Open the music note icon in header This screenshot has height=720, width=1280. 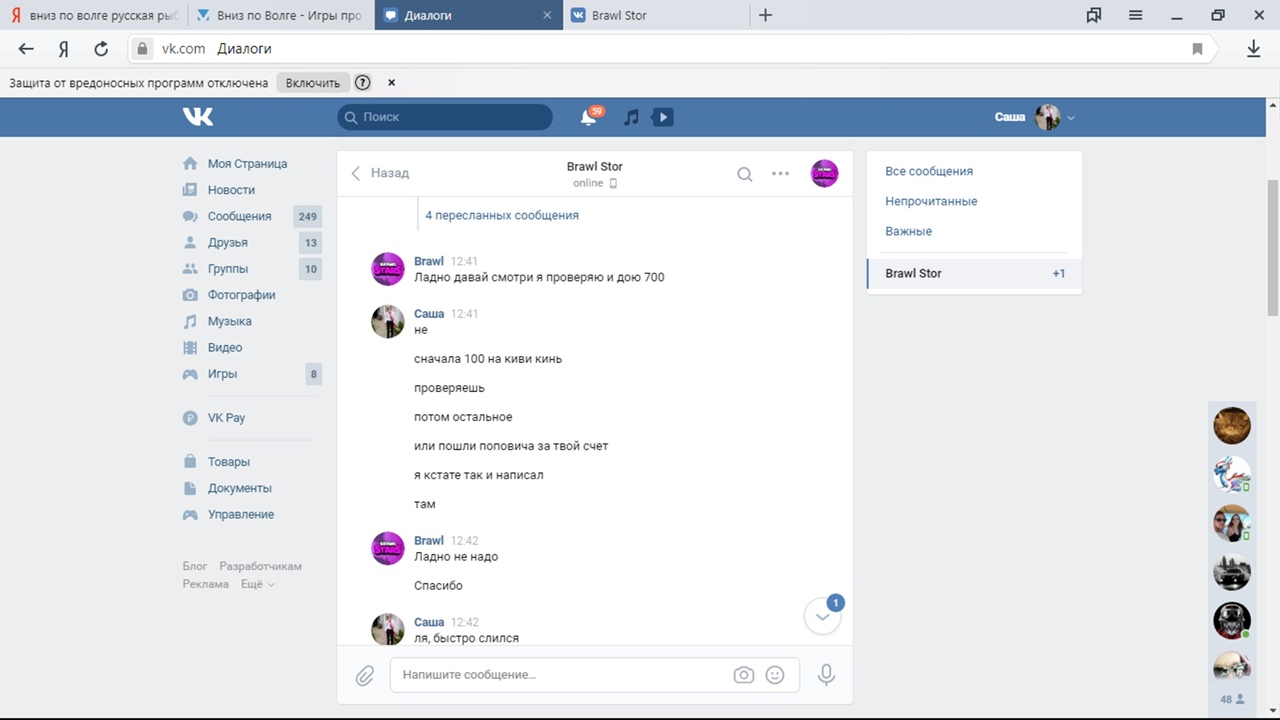pyautogui.click(x=631, y=118)
